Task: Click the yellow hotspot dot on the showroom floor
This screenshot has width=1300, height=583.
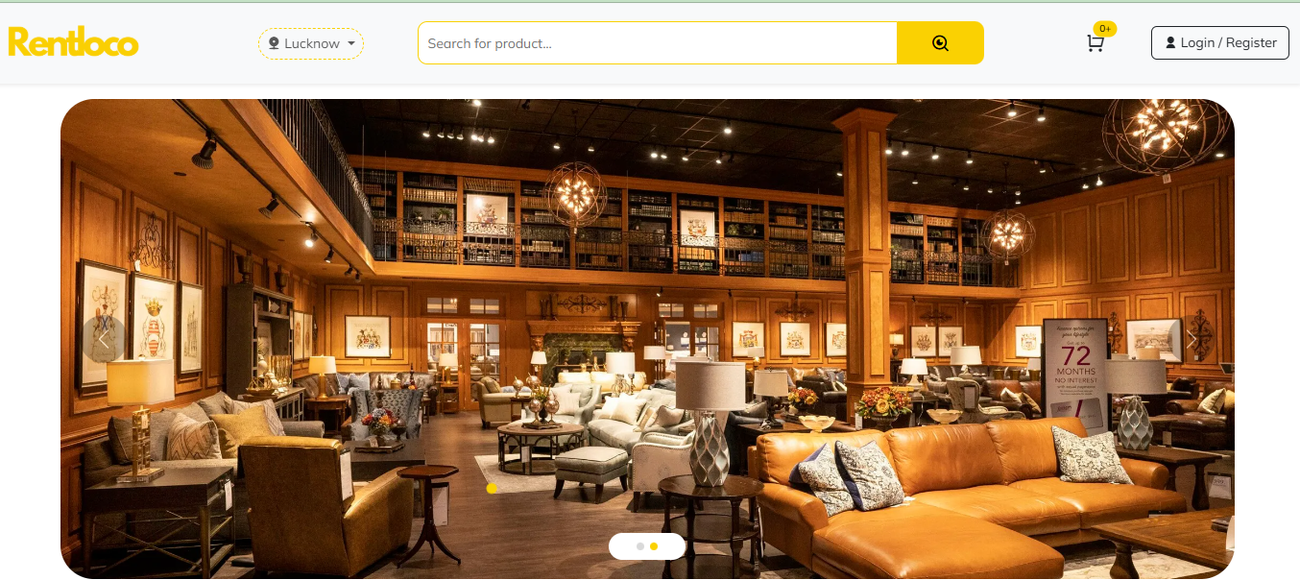Action: coord(491,488)
